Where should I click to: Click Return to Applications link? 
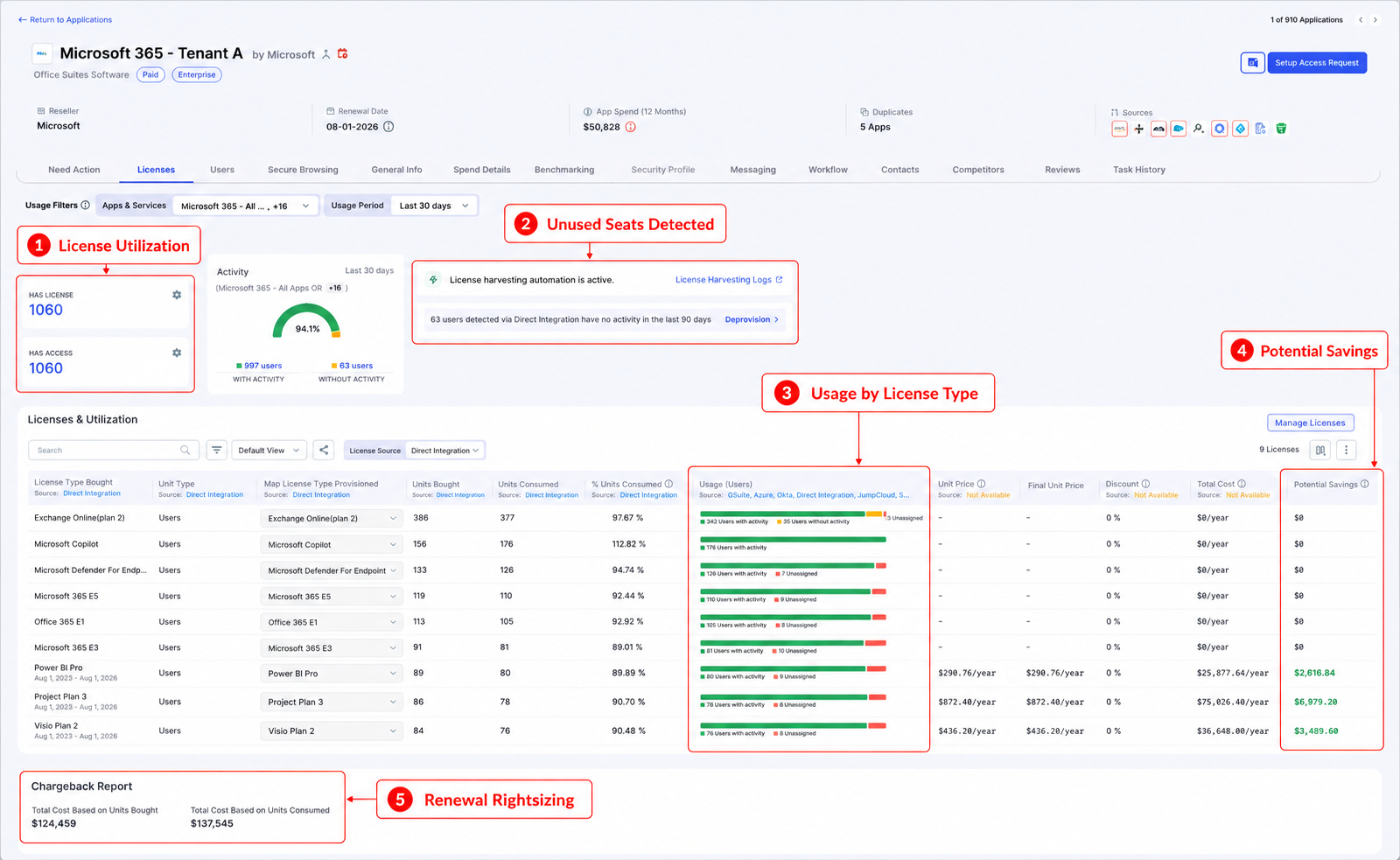click(65, 19)
